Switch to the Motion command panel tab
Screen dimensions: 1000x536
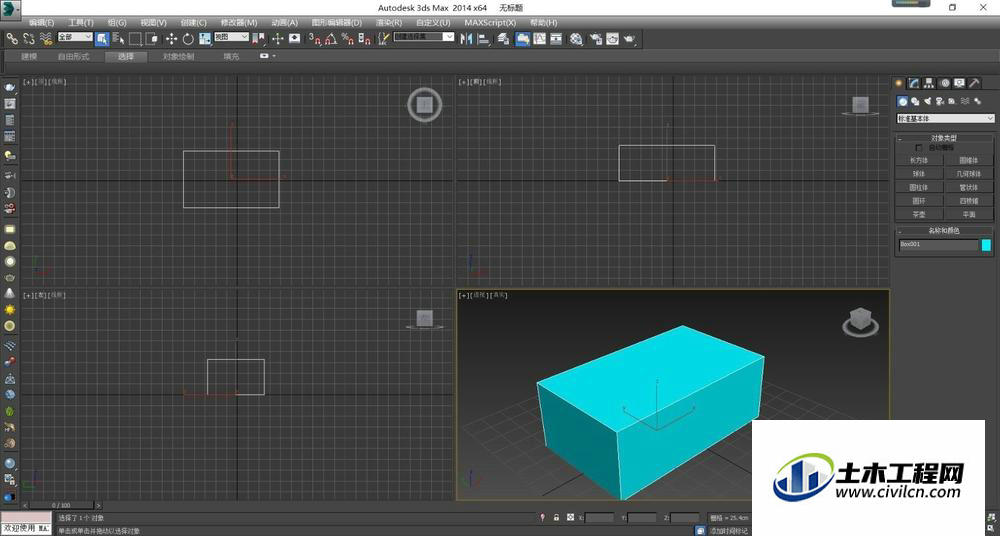click(945, 83)
